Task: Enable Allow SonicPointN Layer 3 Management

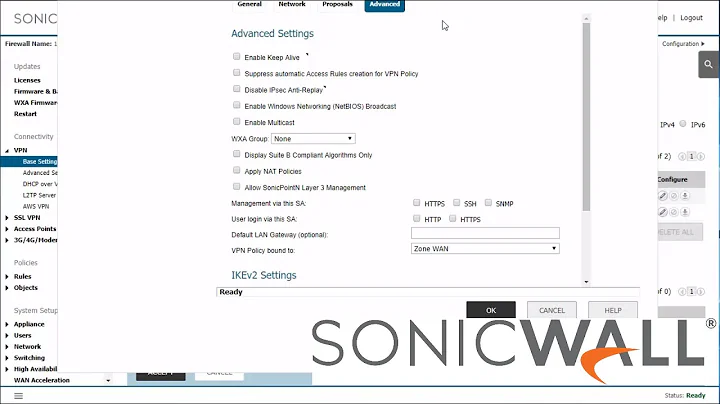Action: point(236,186)
